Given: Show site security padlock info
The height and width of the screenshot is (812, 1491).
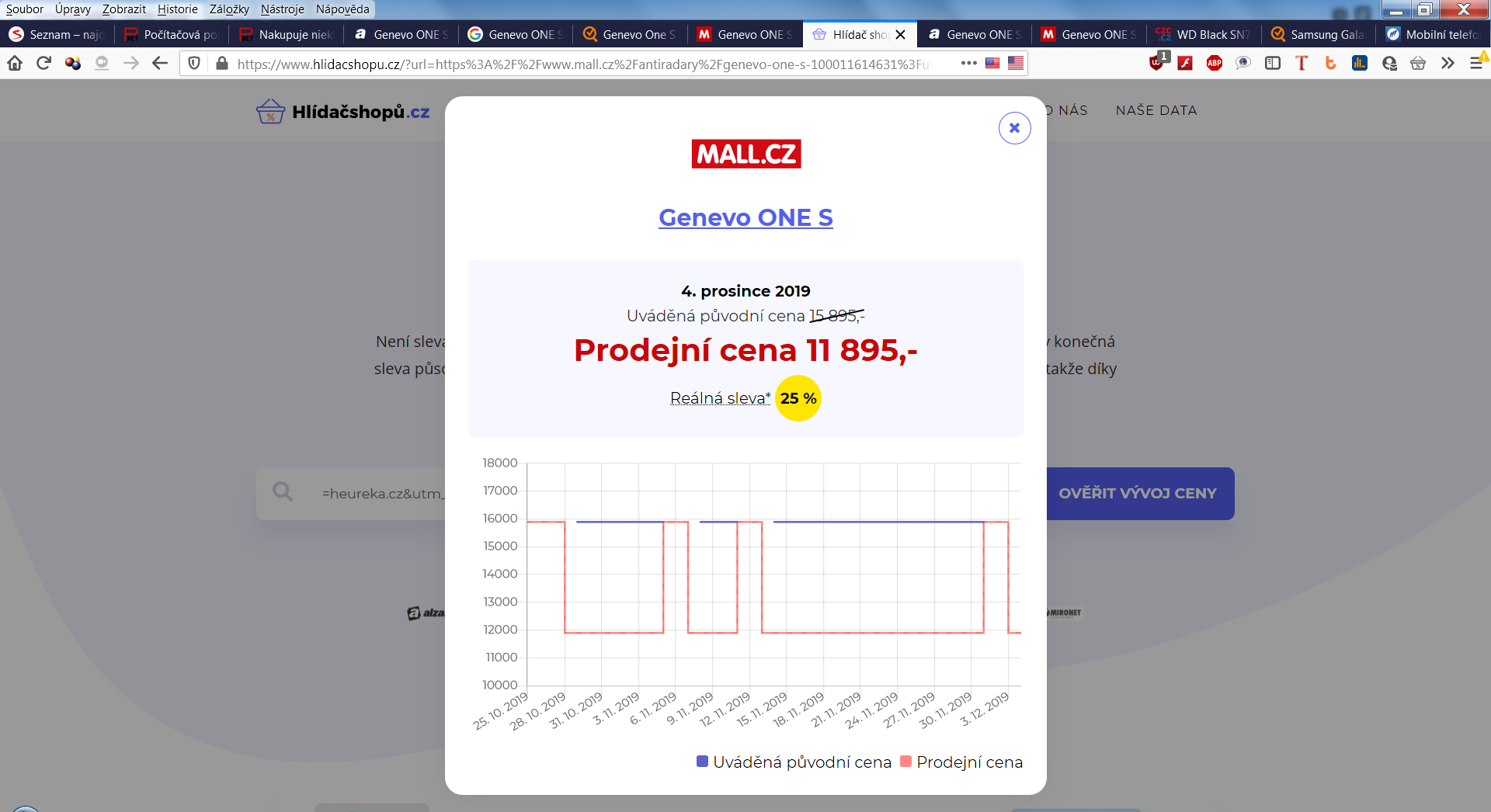Looking at the screenshot, I should pyautogui.click(x=222, y=63).
